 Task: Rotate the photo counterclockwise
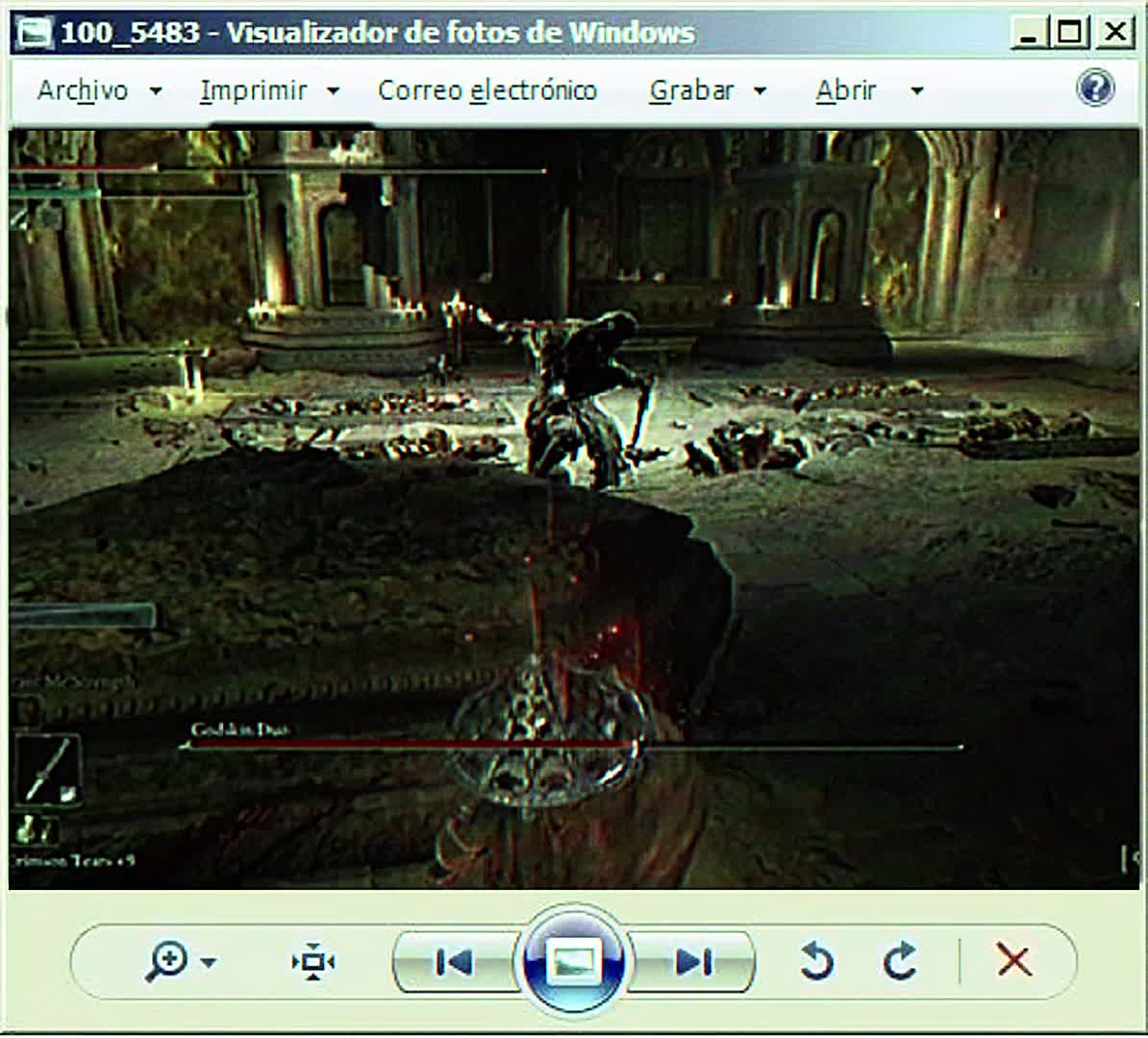[816, 961]
